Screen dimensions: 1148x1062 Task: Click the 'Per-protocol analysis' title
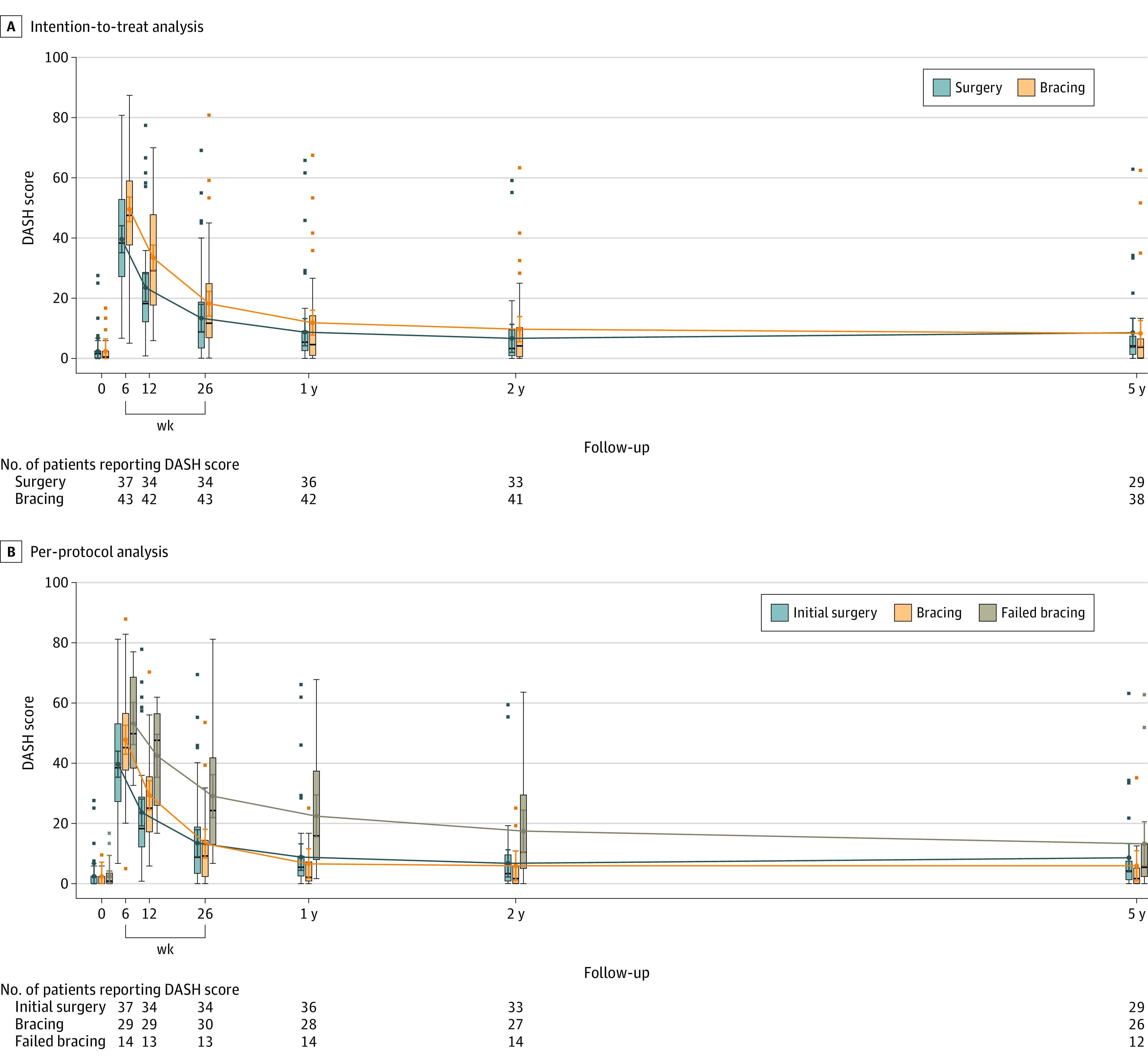pyautogui.click(x=99, y=552)
